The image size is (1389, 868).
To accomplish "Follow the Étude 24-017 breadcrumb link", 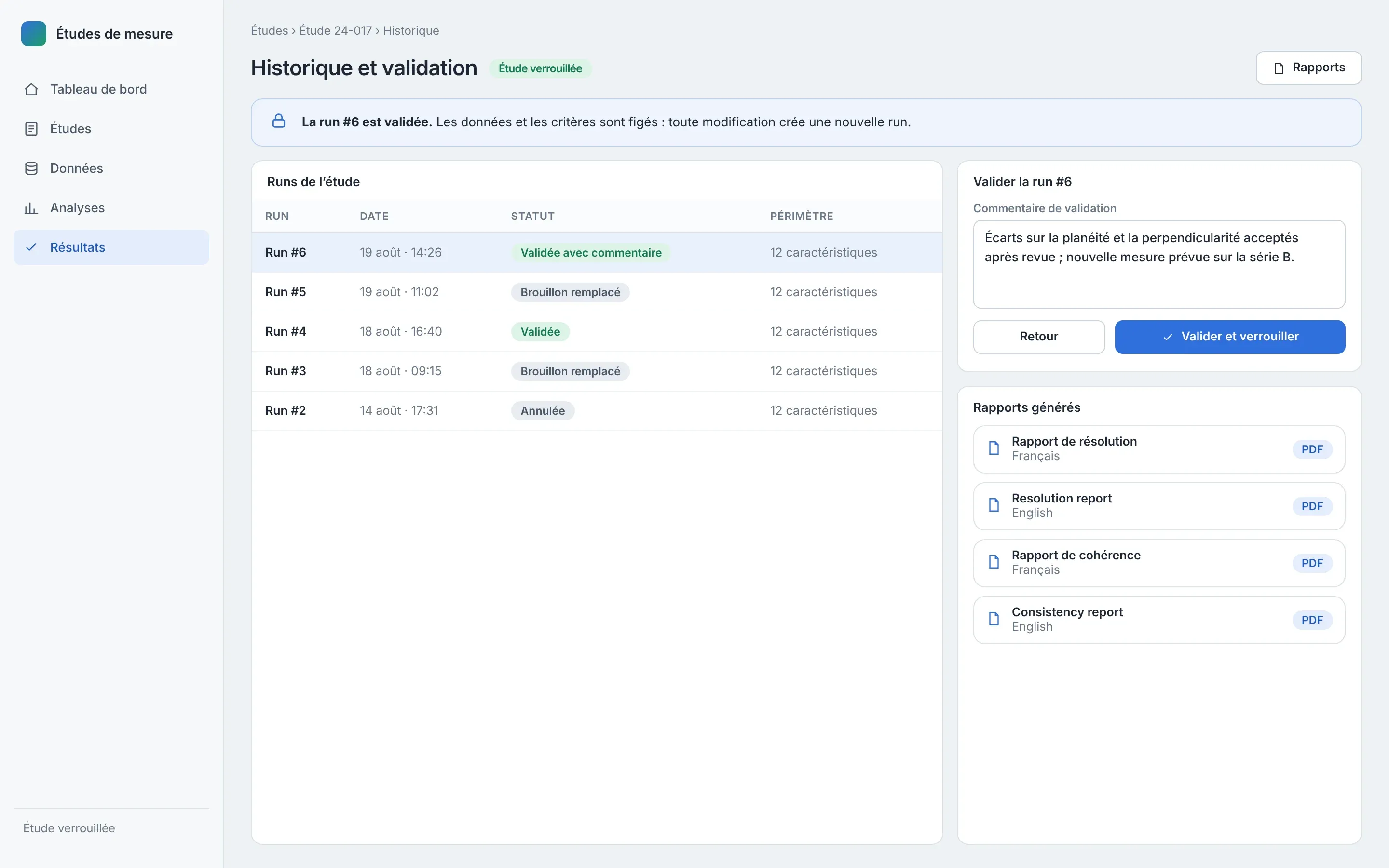I will pos(336,30).
